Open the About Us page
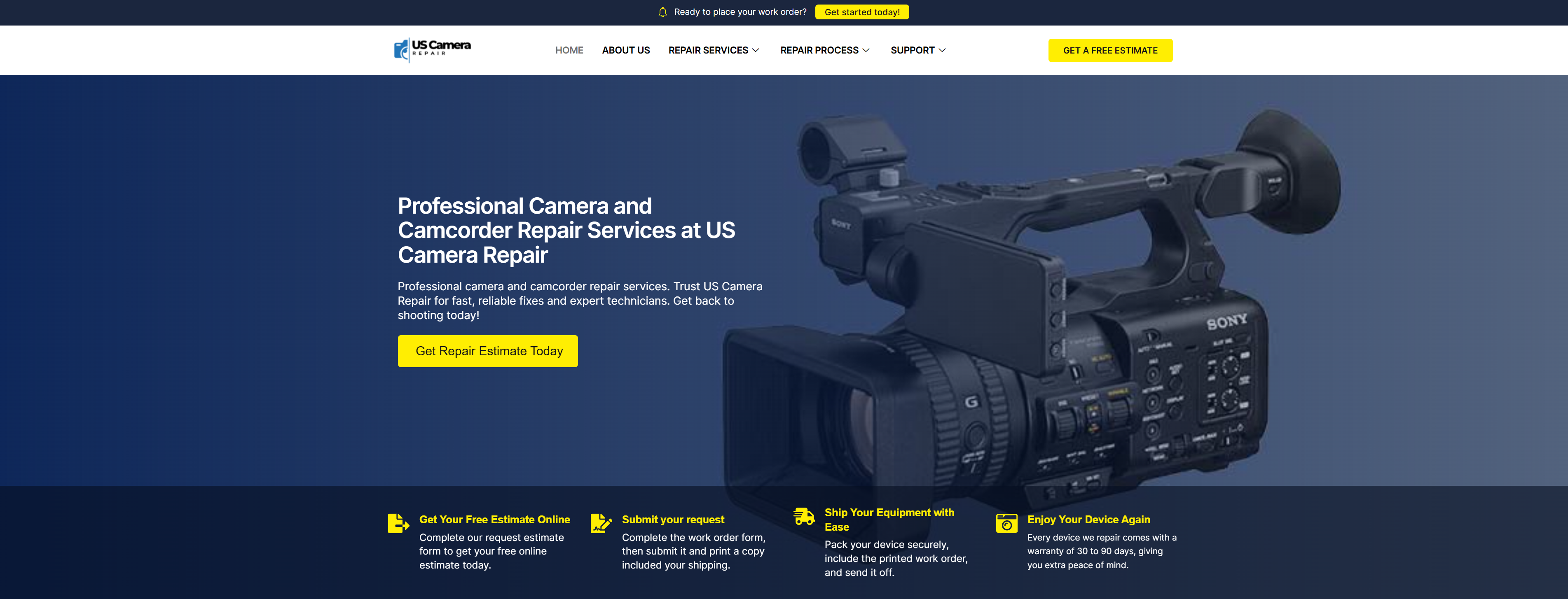The image size is (1568, 599). point(625,51)
